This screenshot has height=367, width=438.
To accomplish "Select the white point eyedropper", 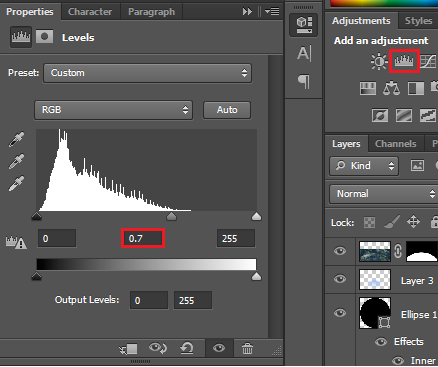I will (16, 183).
